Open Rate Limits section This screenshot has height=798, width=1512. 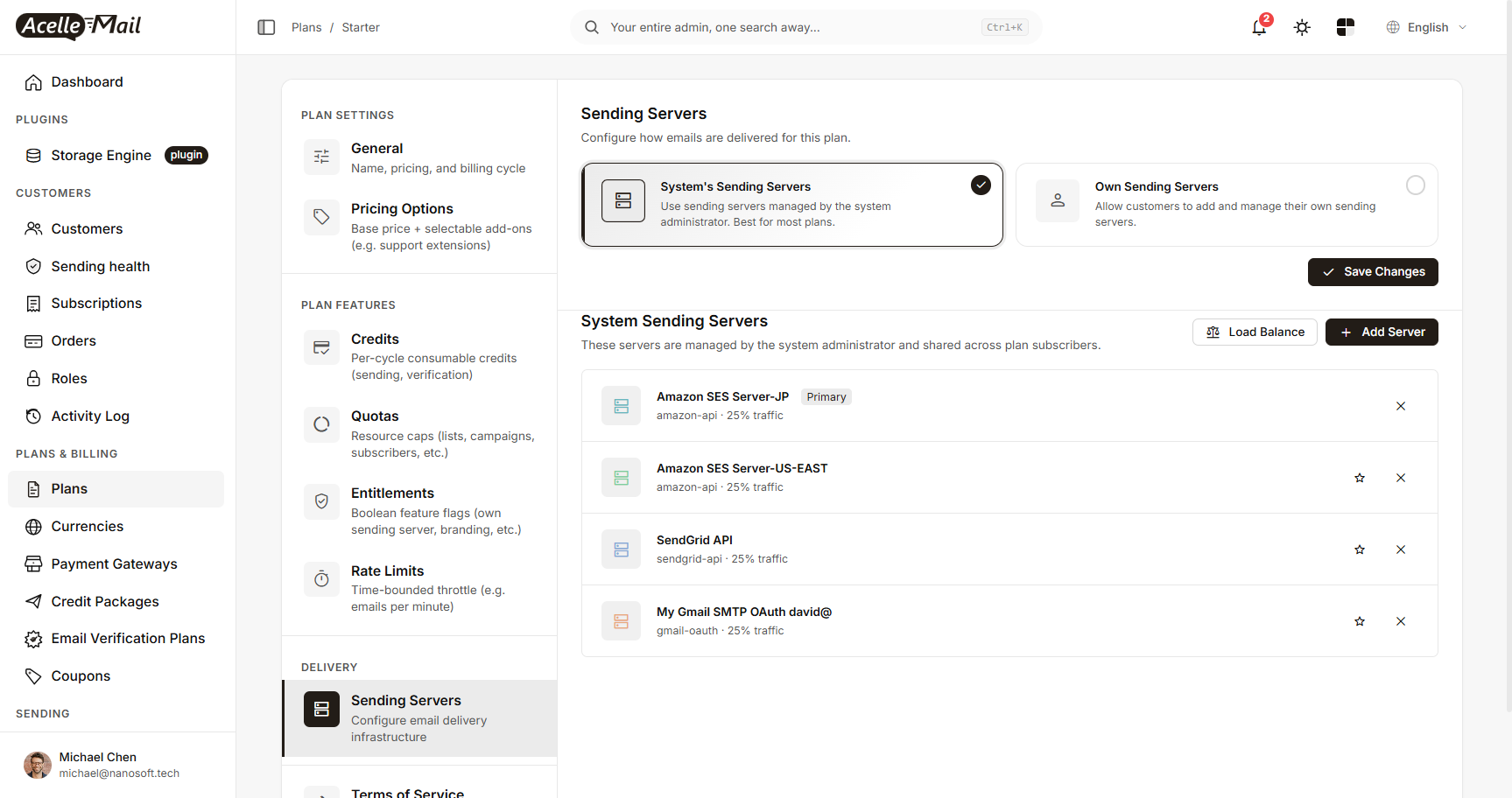(x=419, y=588)
